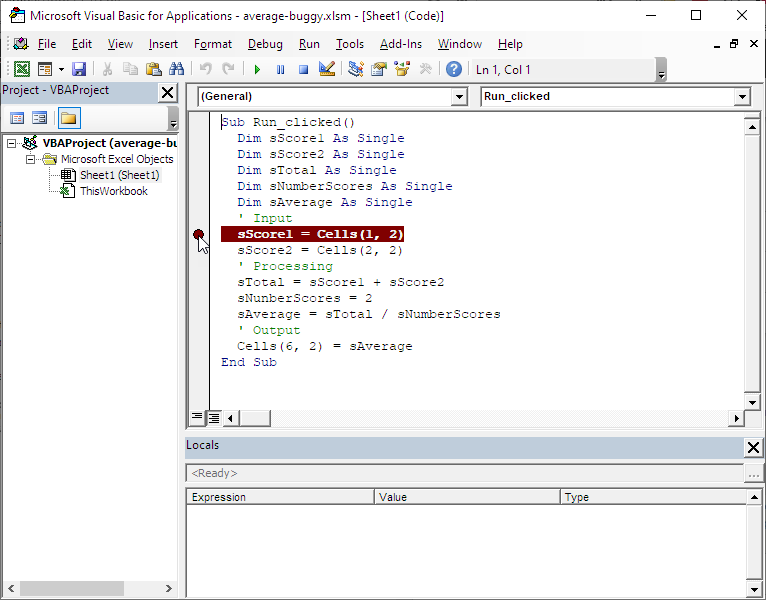This screenshot has width=766, height=600.
Task: Click the View Code icon in Project pane
Action: tap(17, 118)
